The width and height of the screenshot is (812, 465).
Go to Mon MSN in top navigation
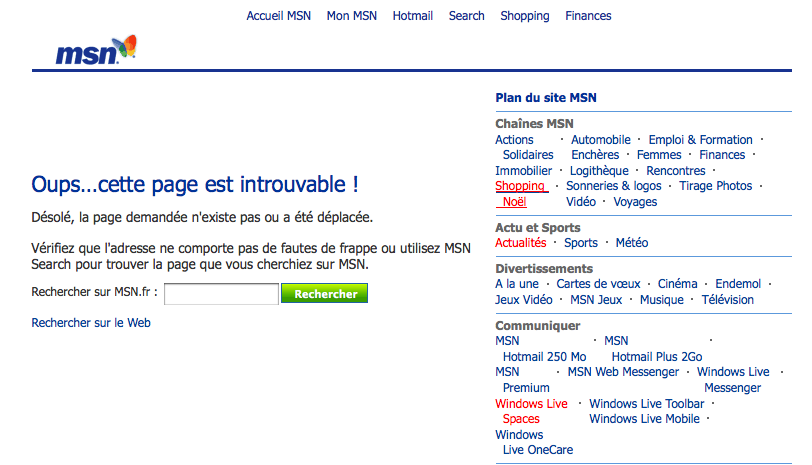point(351,16)
